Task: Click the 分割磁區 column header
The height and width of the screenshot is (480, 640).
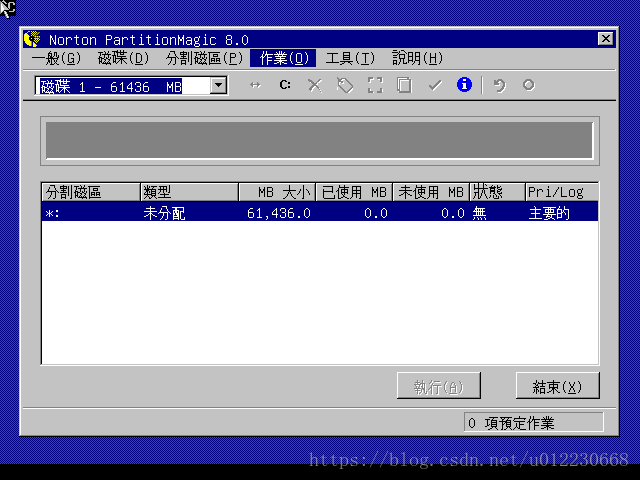Action: click(91, 192)
